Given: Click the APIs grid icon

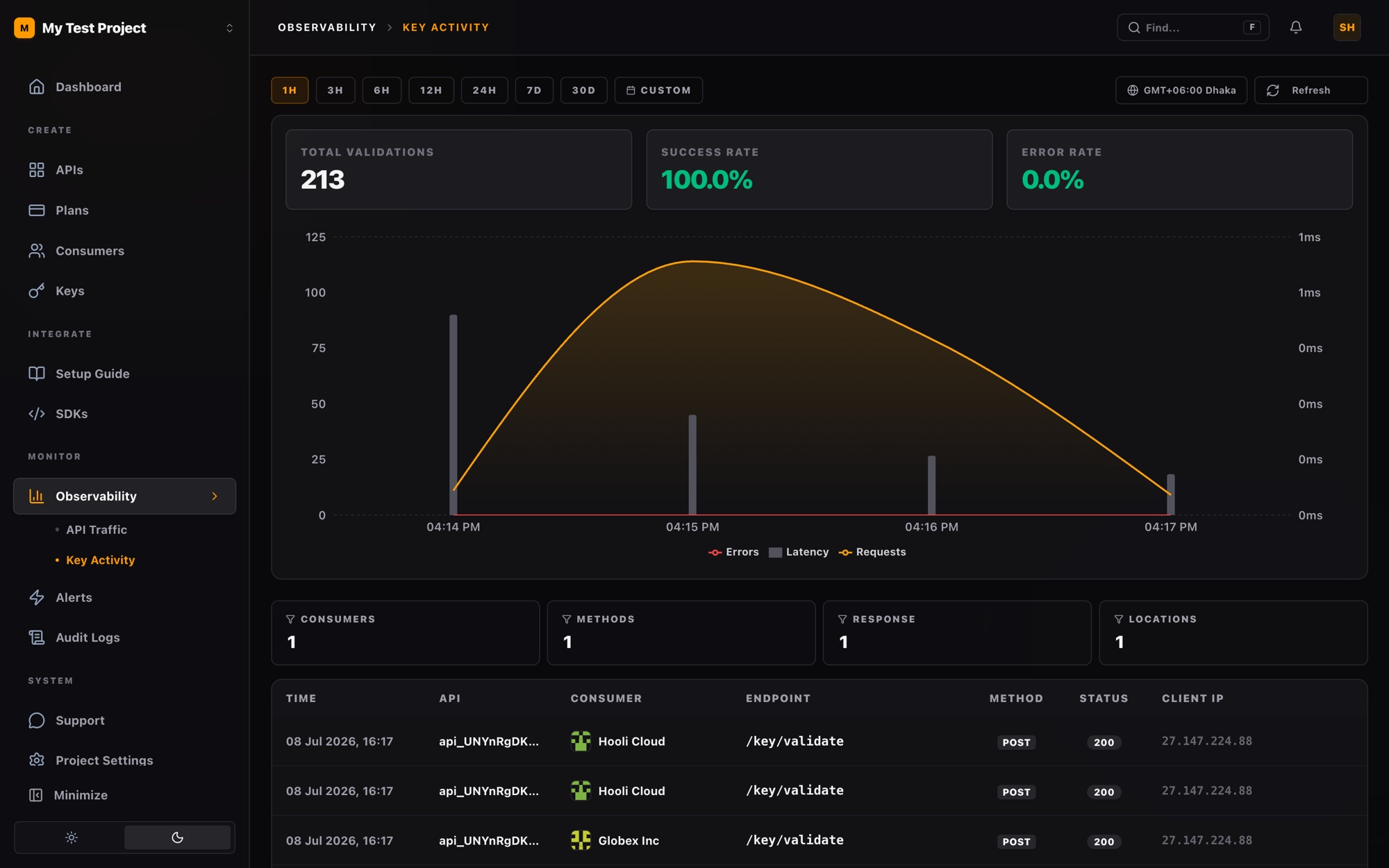Looking at the screenshot, I should (x=37, y=170).
